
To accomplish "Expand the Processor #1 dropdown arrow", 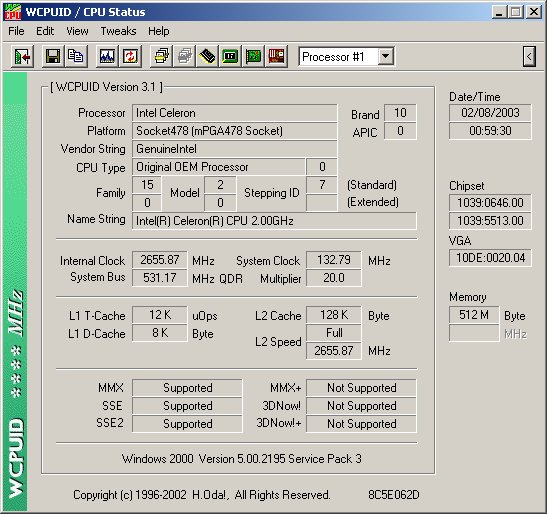I will (385, 56).
